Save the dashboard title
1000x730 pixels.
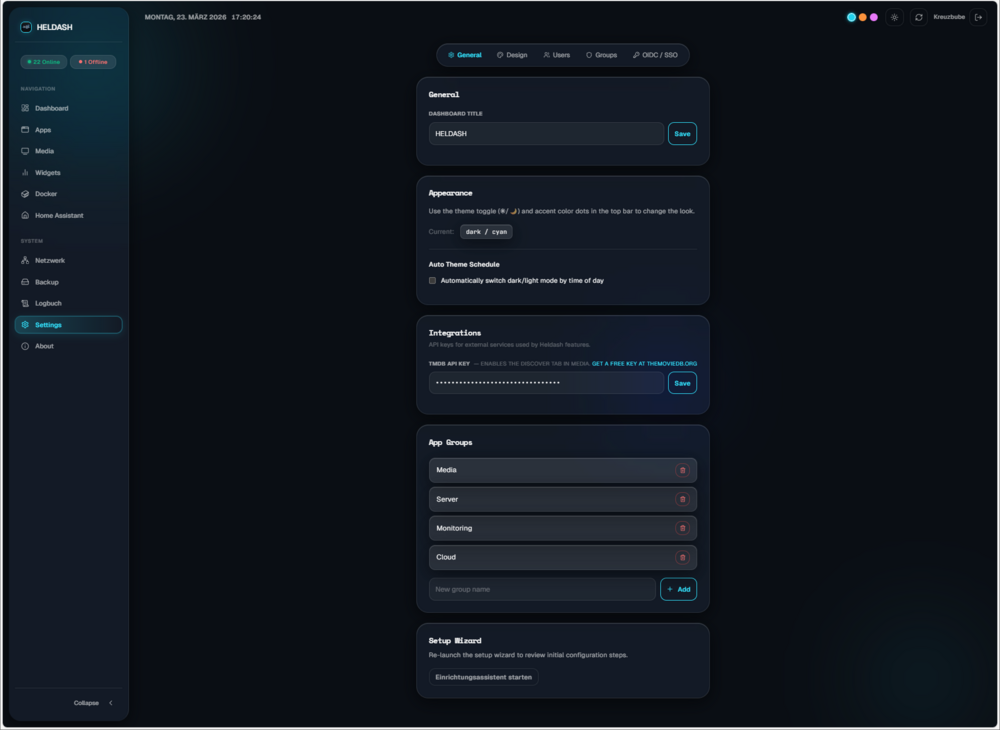tap(682, 134)
